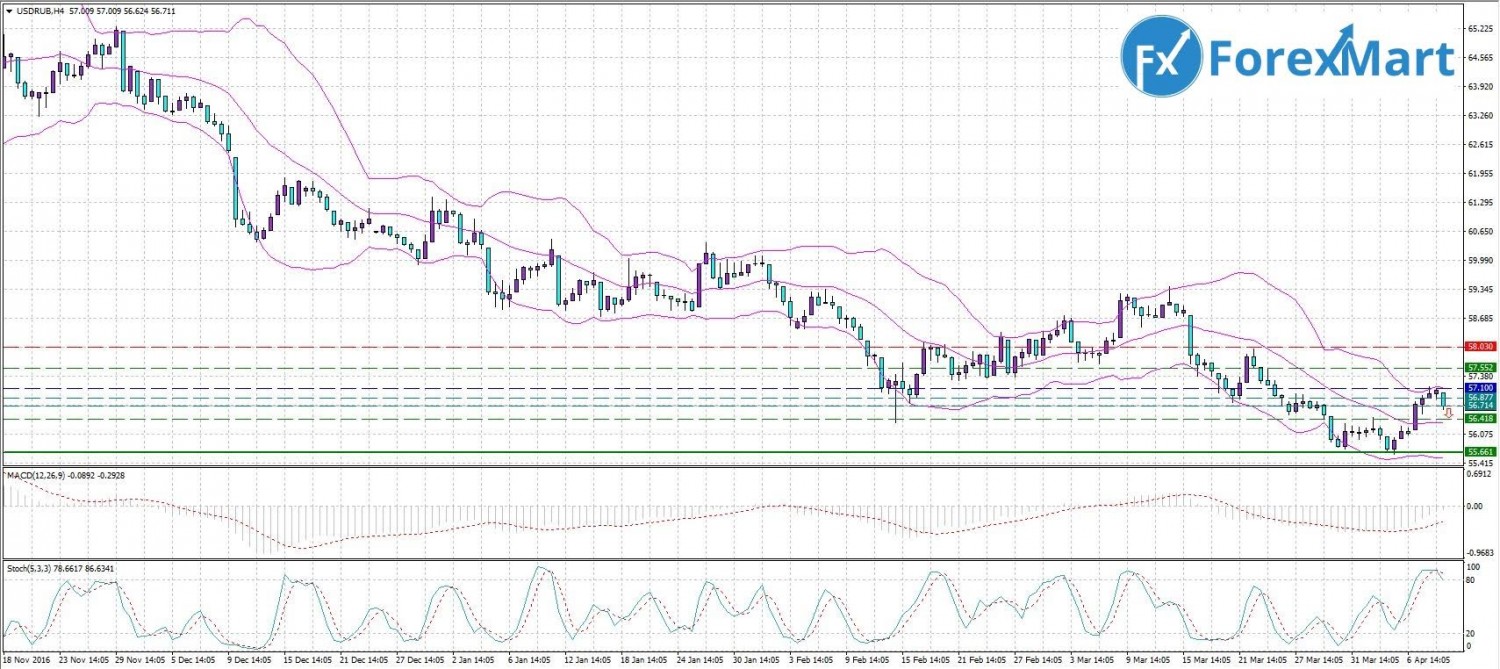Click the MACD 0.00 axis label
Image resolution: width=1500 pixels, height=669 pixels.
pyautogui.click(x=1475, y=506)
